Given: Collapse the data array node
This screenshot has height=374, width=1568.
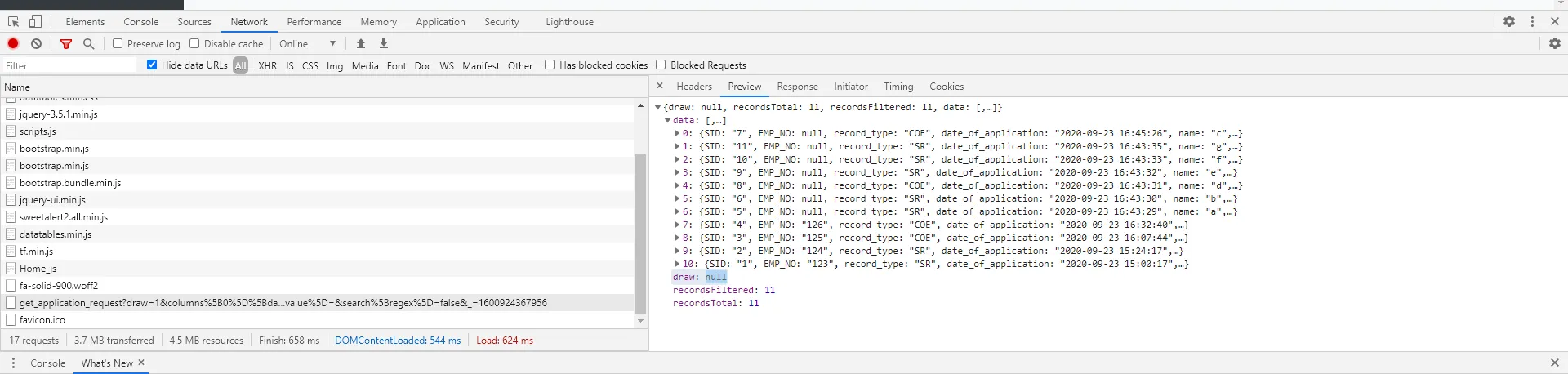Looking at the screenshot, I should tap(667, 120).
